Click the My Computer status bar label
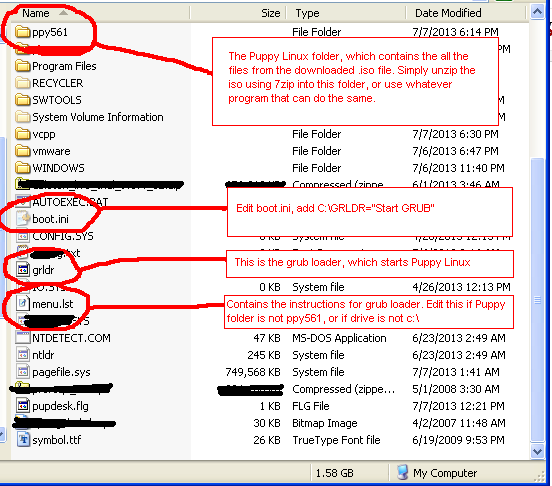The height and width of the screenshot is (486, 552). (x=445, y=473)
